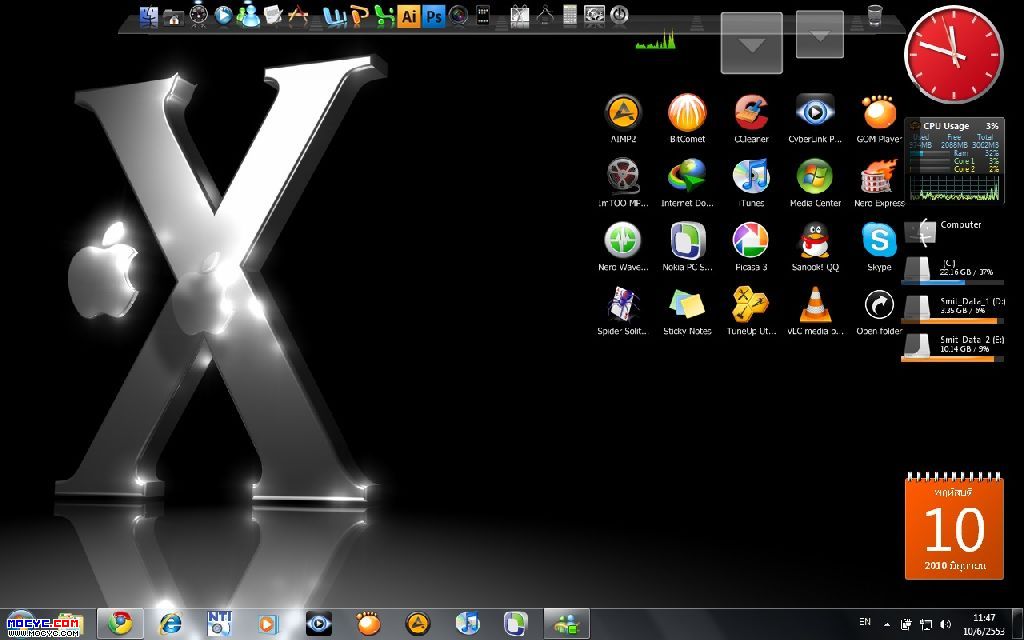1024x640 pixels.
Task: Open the GOM Player desktop shortcut
Action: [x=879, y=118]
